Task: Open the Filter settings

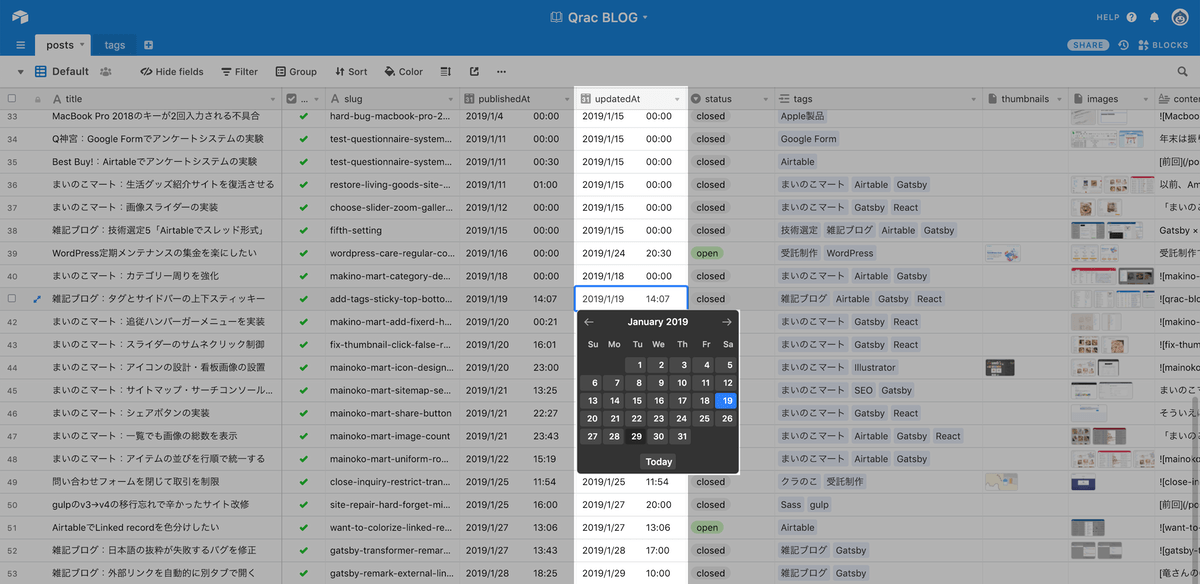Action: pyautogui.click(x=239, y=71)
